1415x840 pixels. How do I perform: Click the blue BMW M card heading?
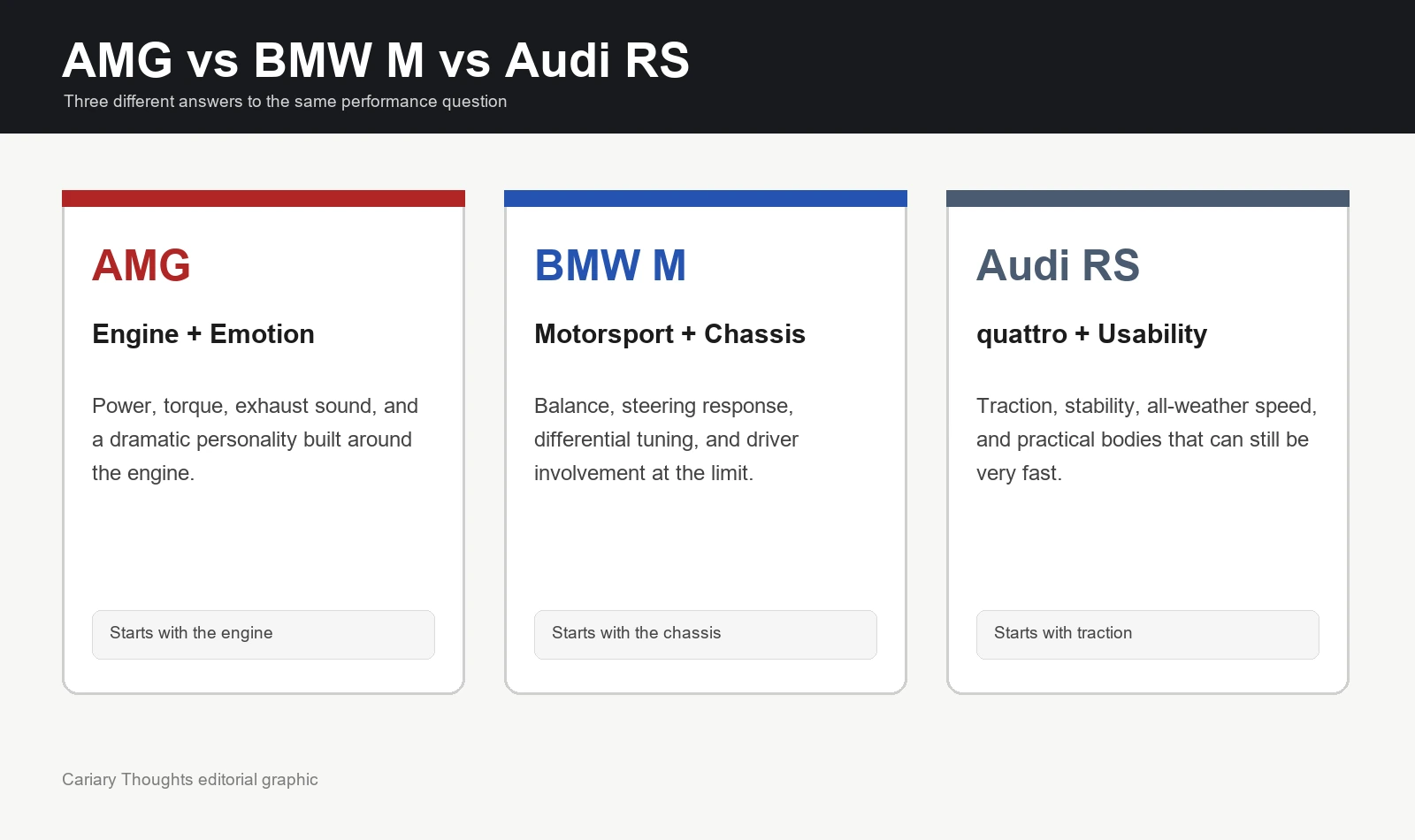tap(610, 265)
